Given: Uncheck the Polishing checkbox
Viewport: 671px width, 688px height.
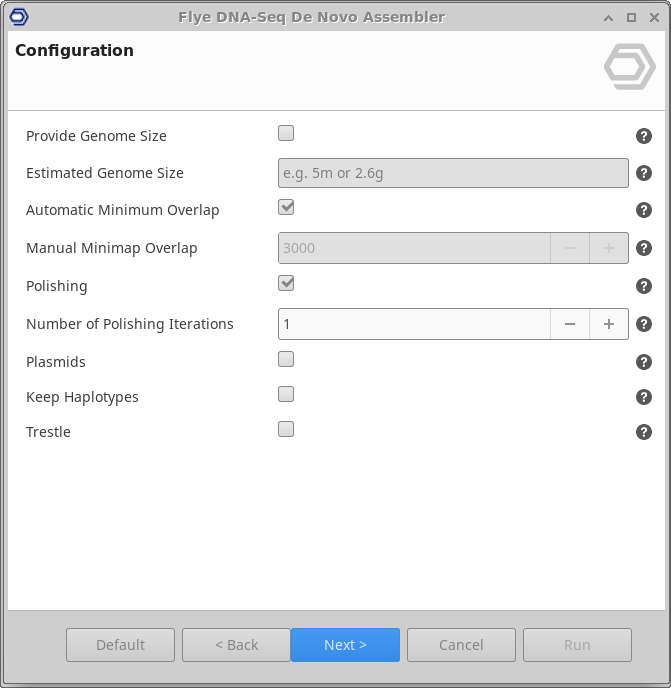Looking at the screenshot, I should [x=286, y=283].
